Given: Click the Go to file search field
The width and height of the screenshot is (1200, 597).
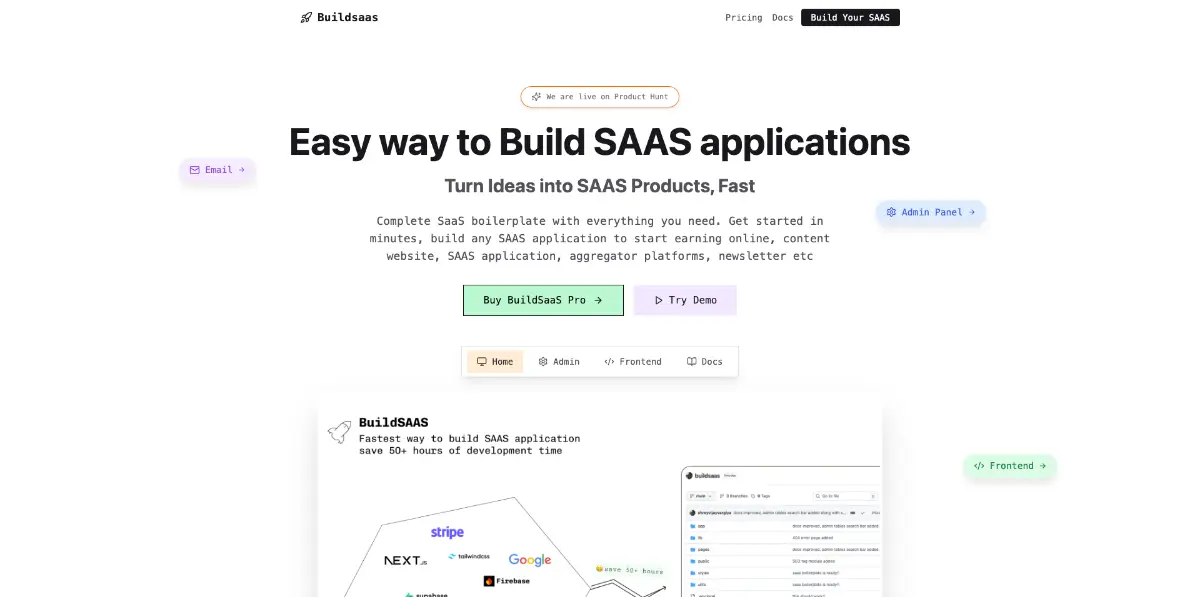Looking at the screenshot, I should tap(846, 495).
